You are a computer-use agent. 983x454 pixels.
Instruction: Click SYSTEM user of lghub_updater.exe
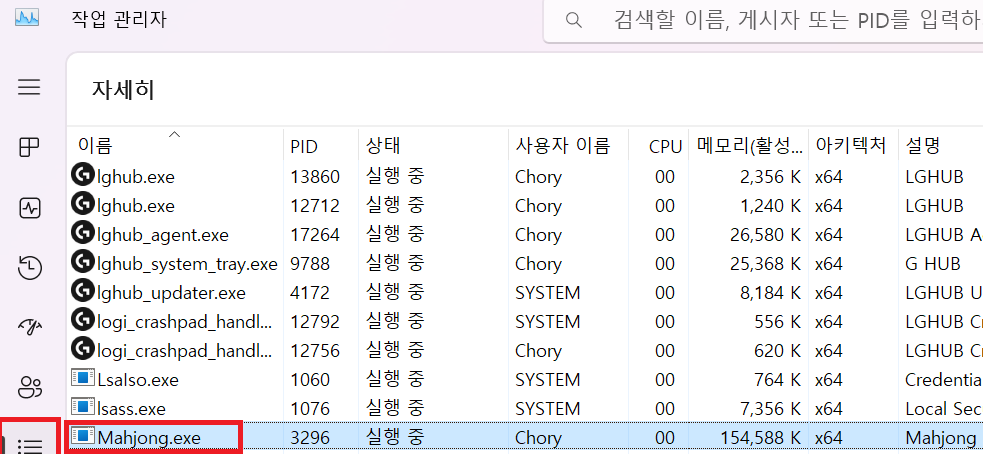(x=548, y=293)
